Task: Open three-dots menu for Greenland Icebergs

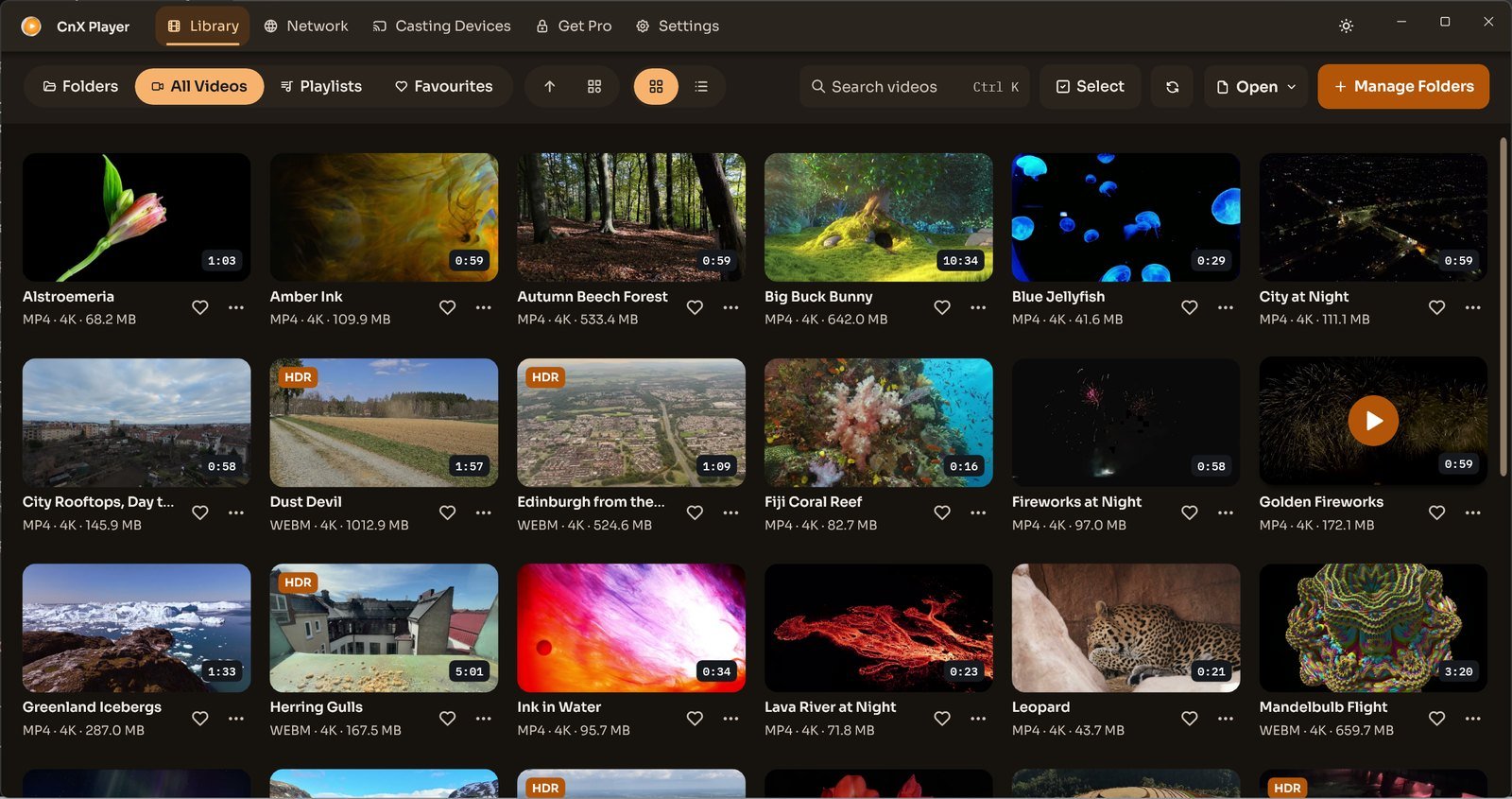Action: pyautogui.click(x=236, y=719)
